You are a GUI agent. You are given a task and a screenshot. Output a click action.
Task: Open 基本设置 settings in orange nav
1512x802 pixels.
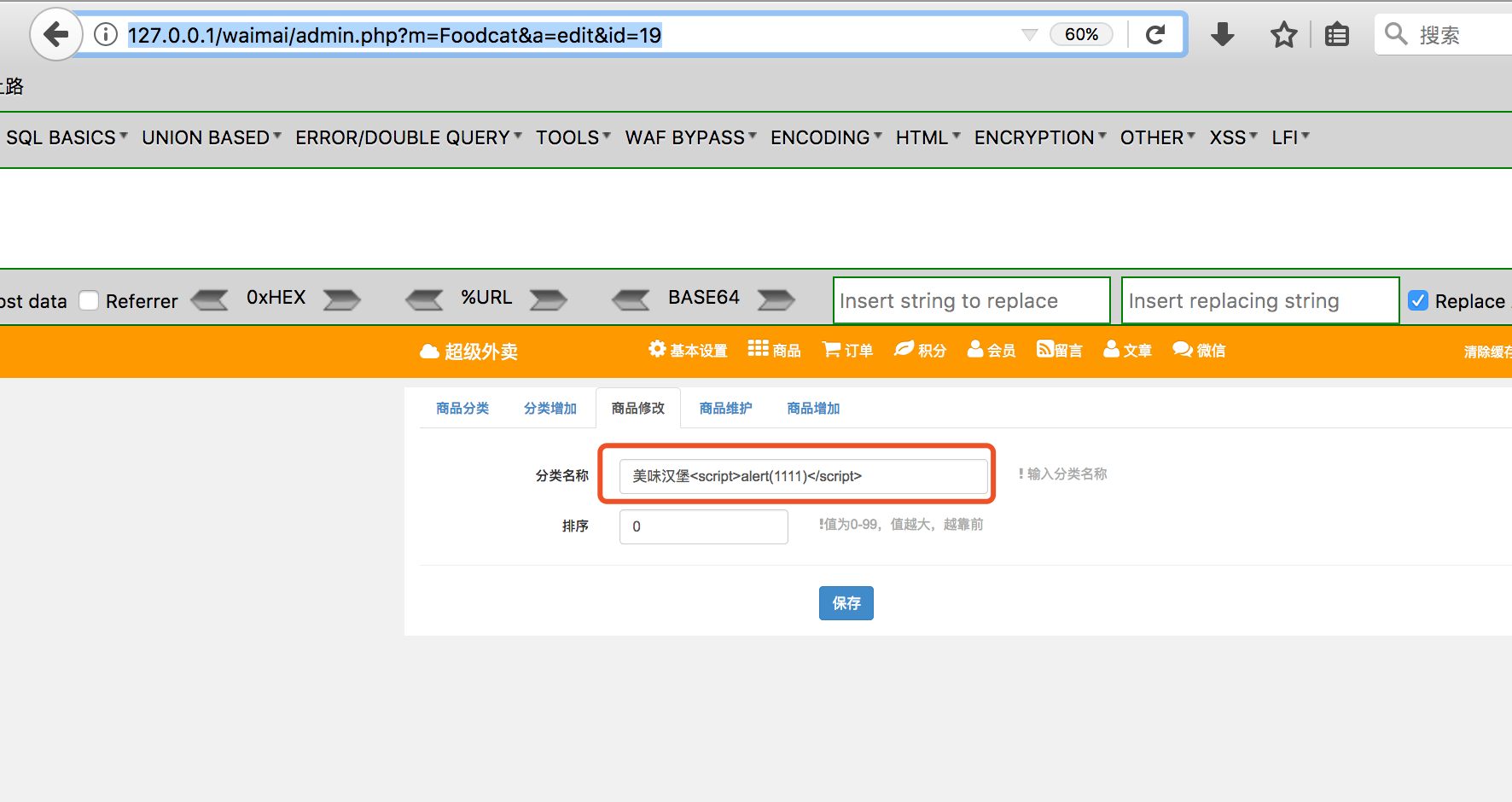(688, 350)
